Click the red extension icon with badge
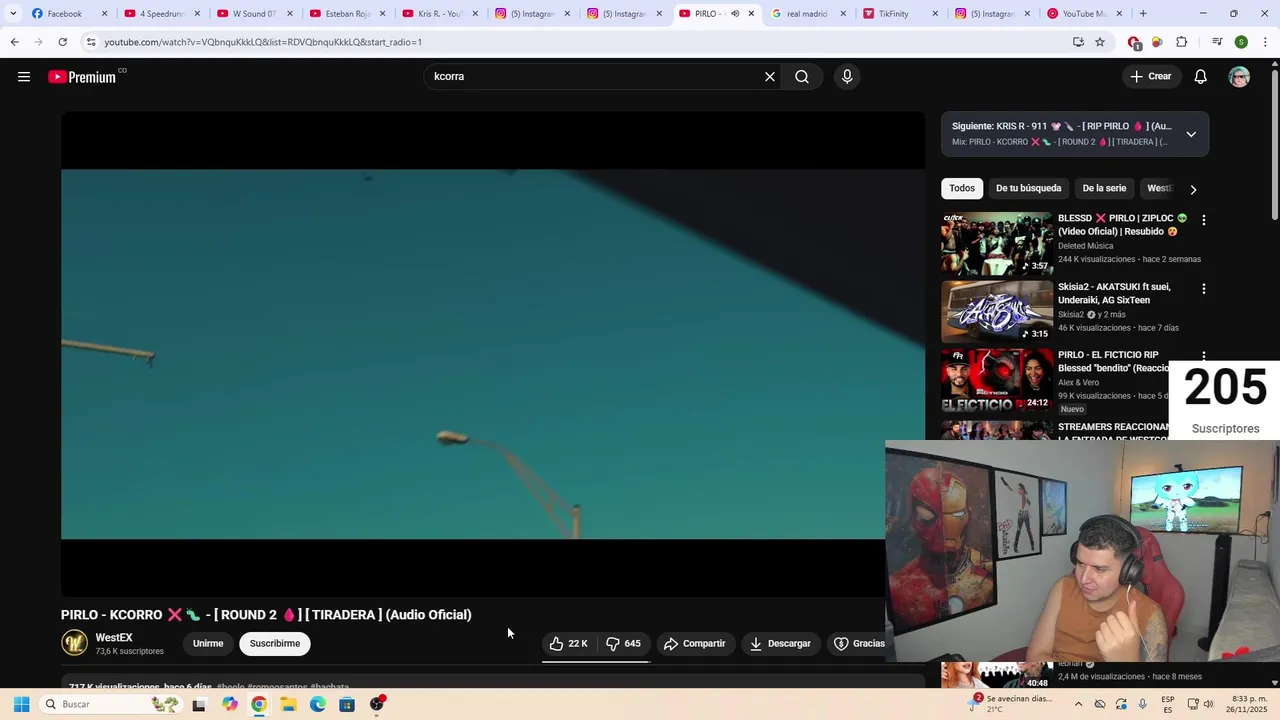 click(1134, 42)
